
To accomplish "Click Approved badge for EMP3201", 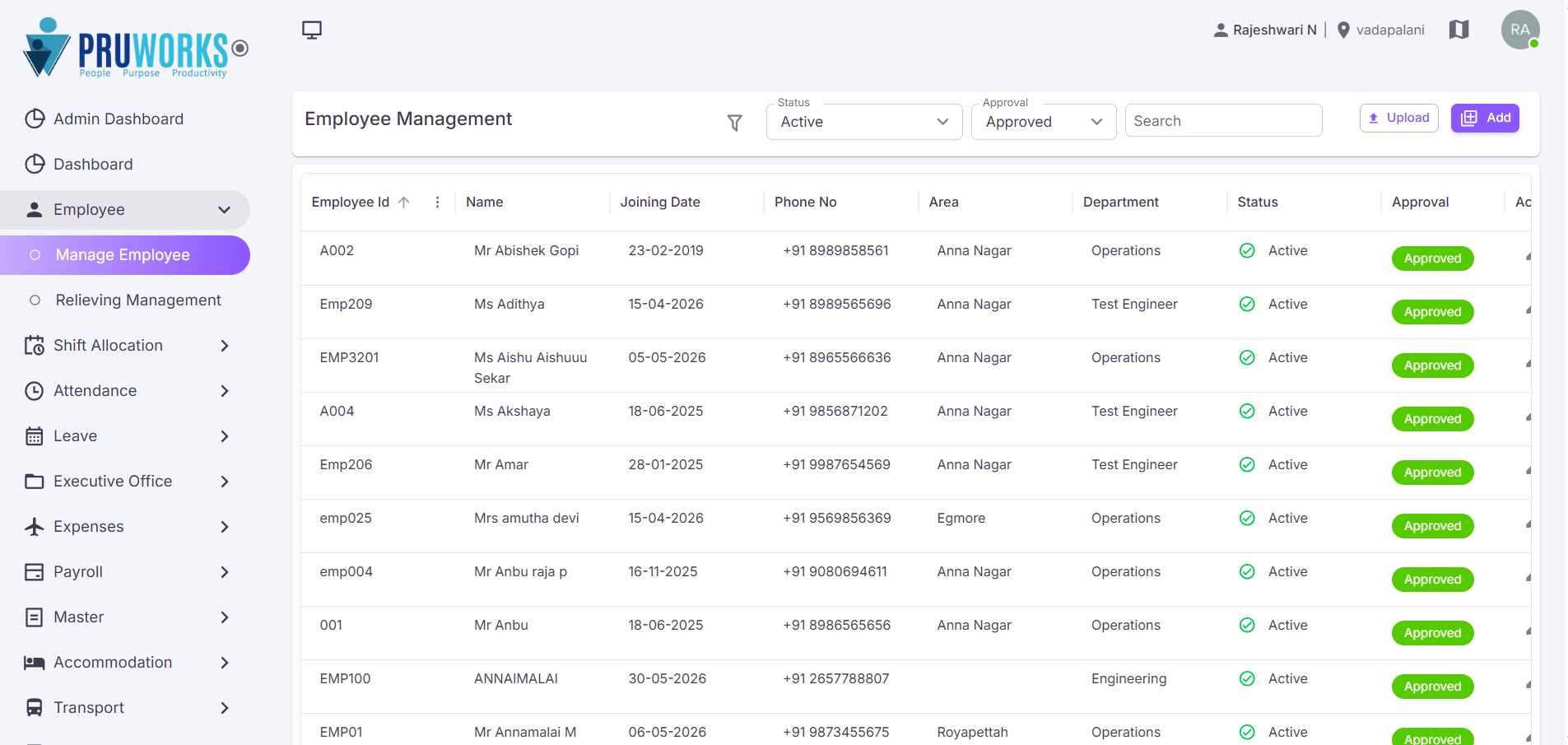I will (1432, 366).
